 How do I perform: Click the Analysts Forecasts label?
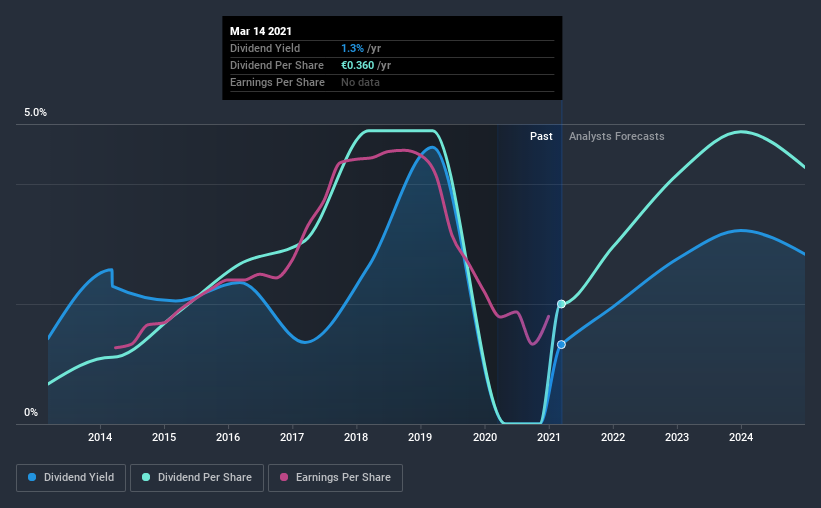click(616, 136)
